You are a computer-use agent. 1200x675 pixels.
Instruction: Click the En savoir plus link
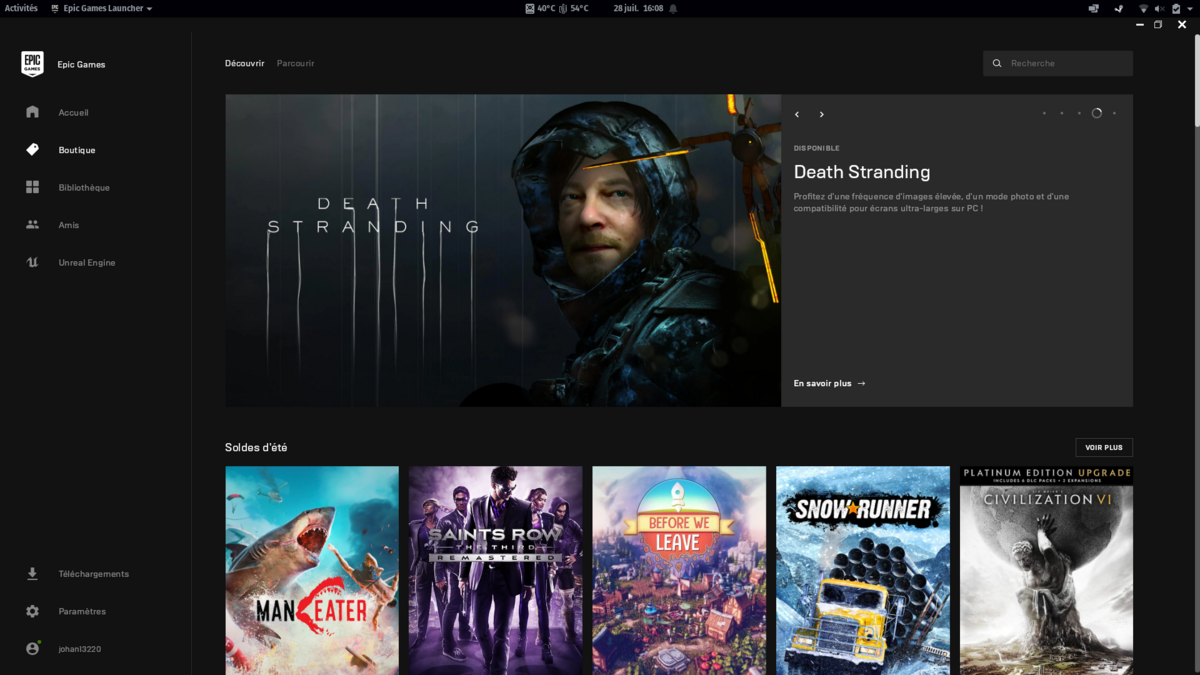[829, 383]
